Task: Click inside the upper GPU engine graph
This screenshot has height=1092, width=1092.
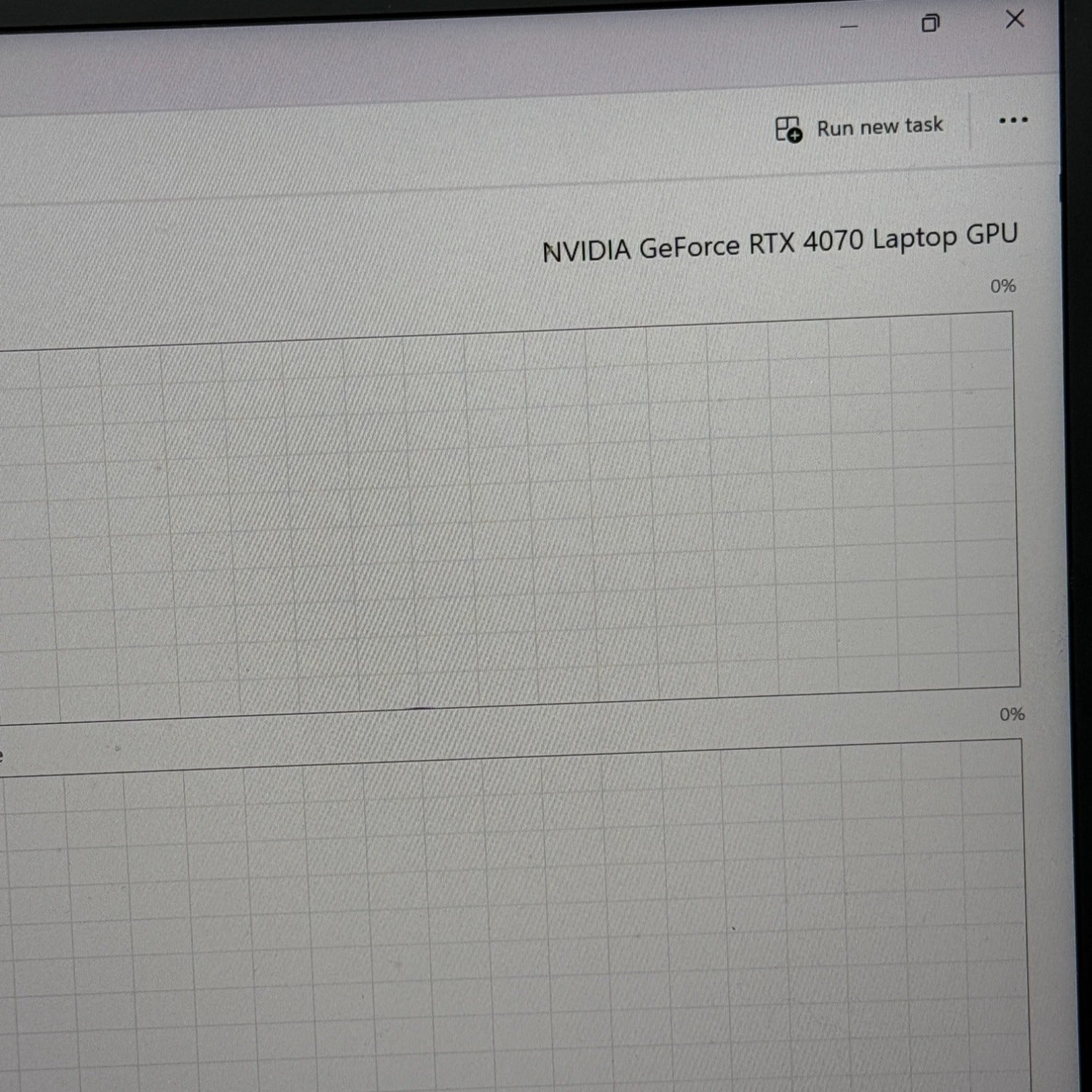Action: point(510,517)
